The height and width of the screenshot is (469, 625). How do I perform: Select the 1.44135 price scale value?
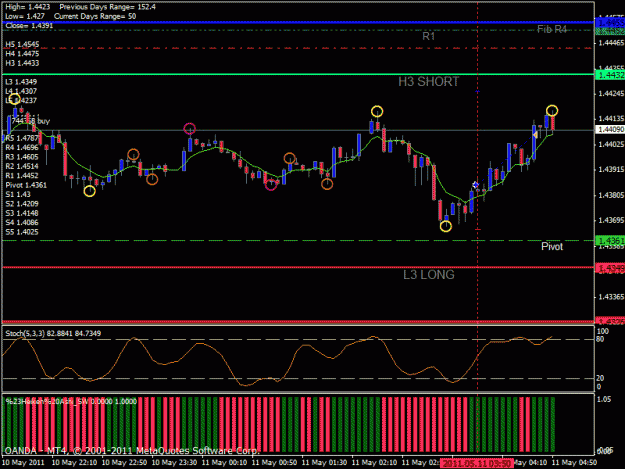click(611, 119)
